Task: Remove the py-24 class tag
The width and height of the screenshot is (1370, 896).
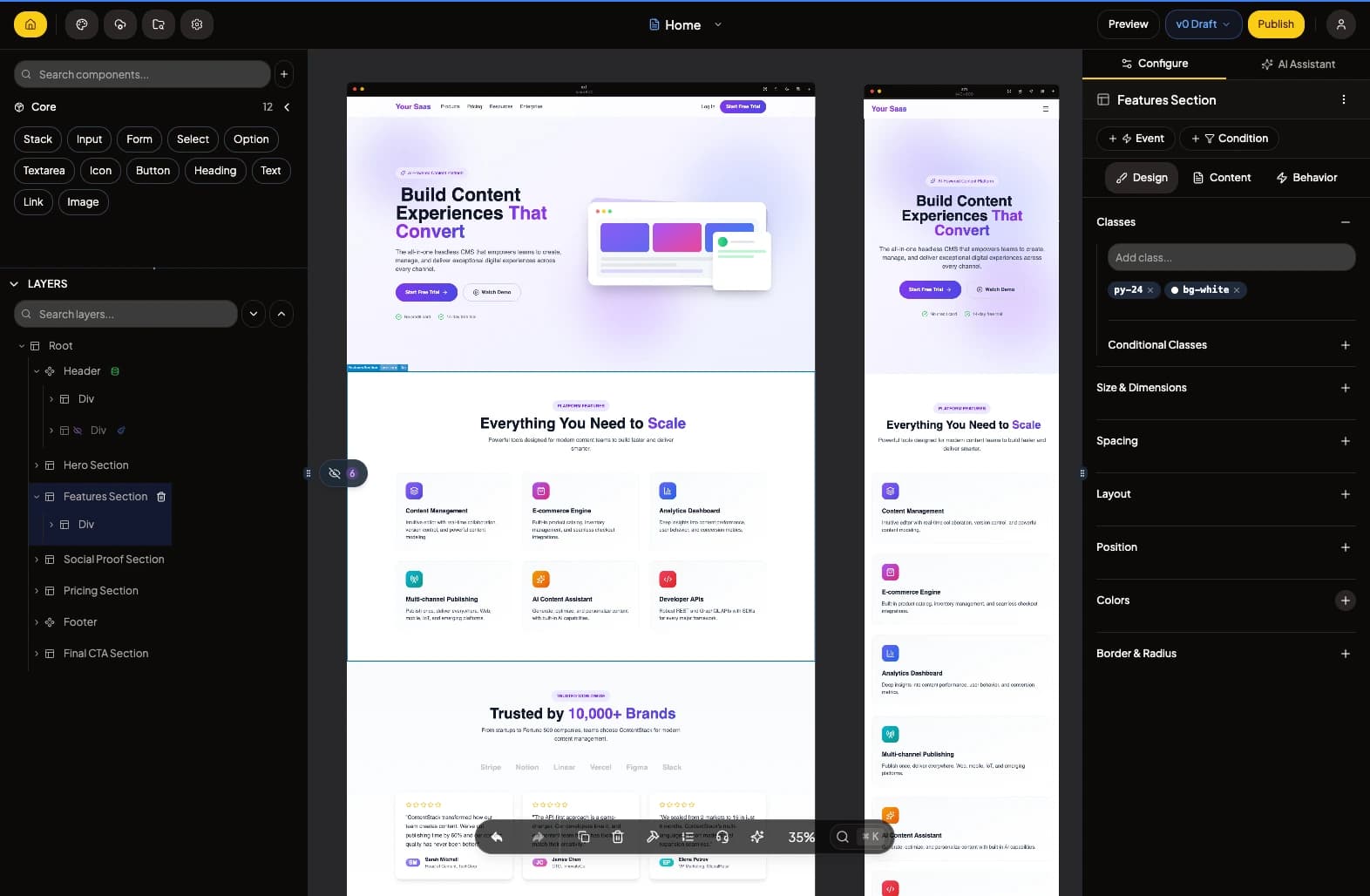Action: click(1150, 290)
